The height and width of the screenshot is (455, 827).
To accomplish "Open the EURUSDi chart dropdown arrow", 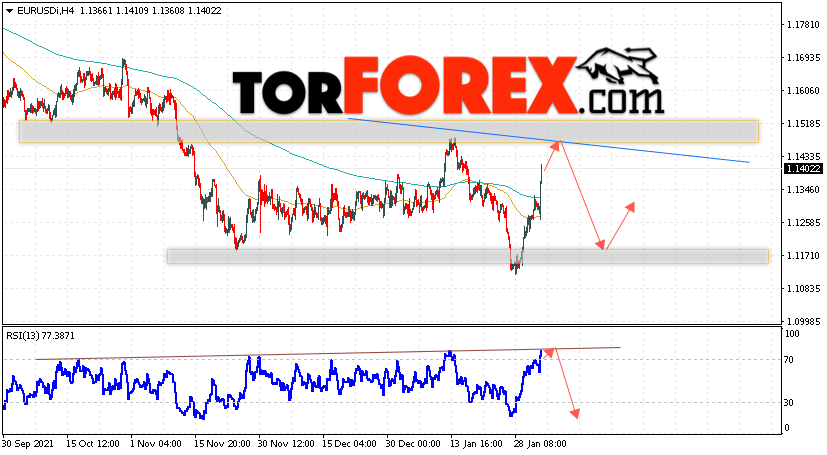I will pos(9,11).
